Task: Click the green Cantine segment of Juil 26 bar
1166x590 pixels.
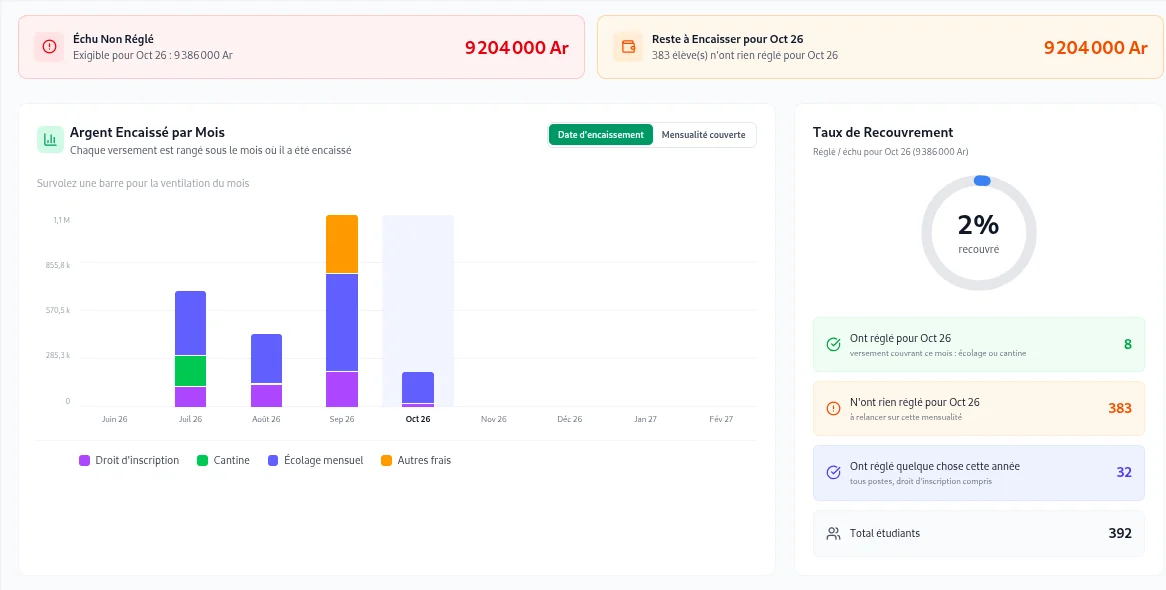Action: coord(190,371)
